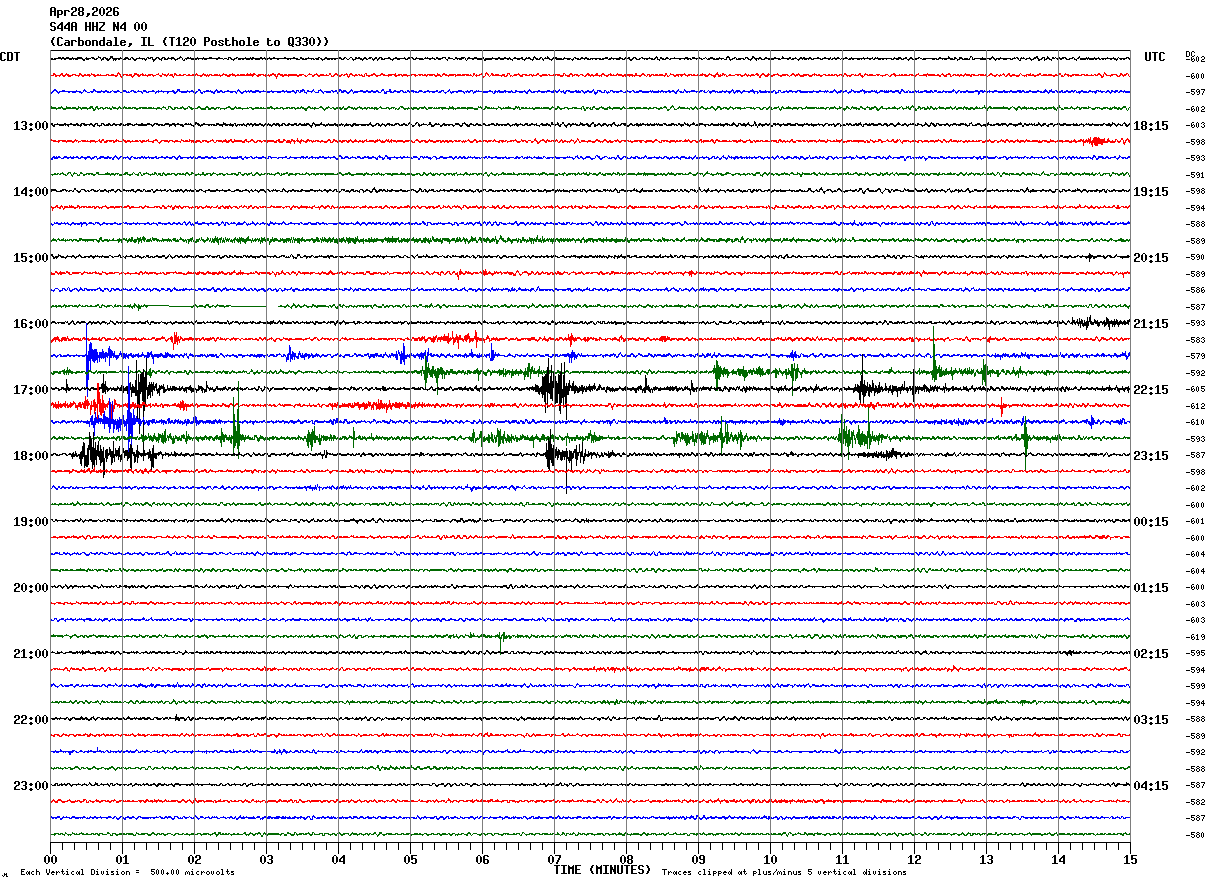This screenshot has height=886, width=1210.
Task: Select the 21:00 CDT row label
Action: (x=31, y=654)
